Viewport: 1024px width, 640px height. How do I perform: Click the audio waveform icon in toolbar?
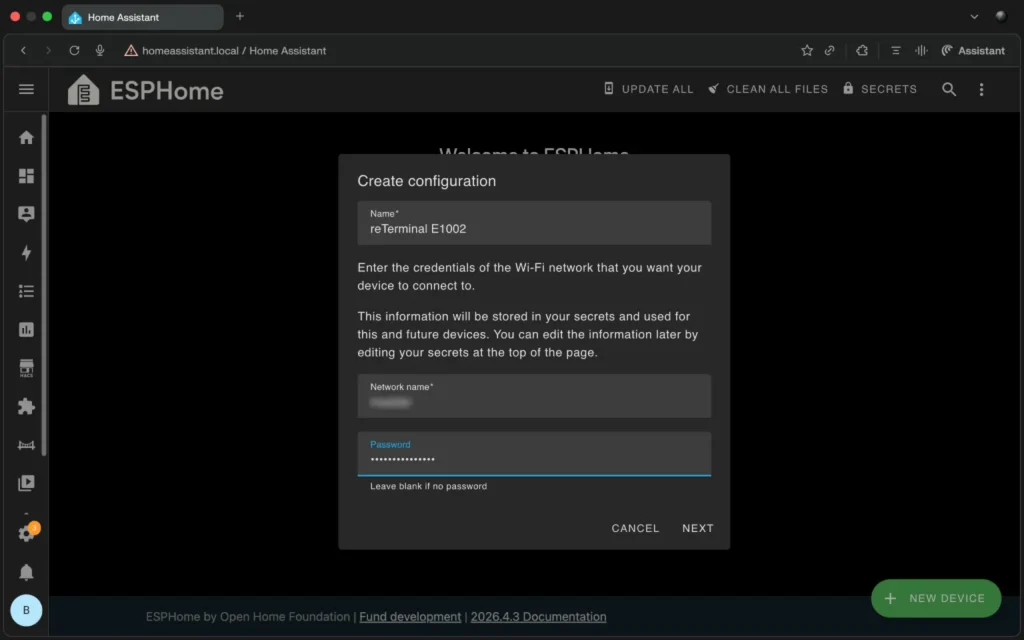pyautogui.click(x=921, y=50)
